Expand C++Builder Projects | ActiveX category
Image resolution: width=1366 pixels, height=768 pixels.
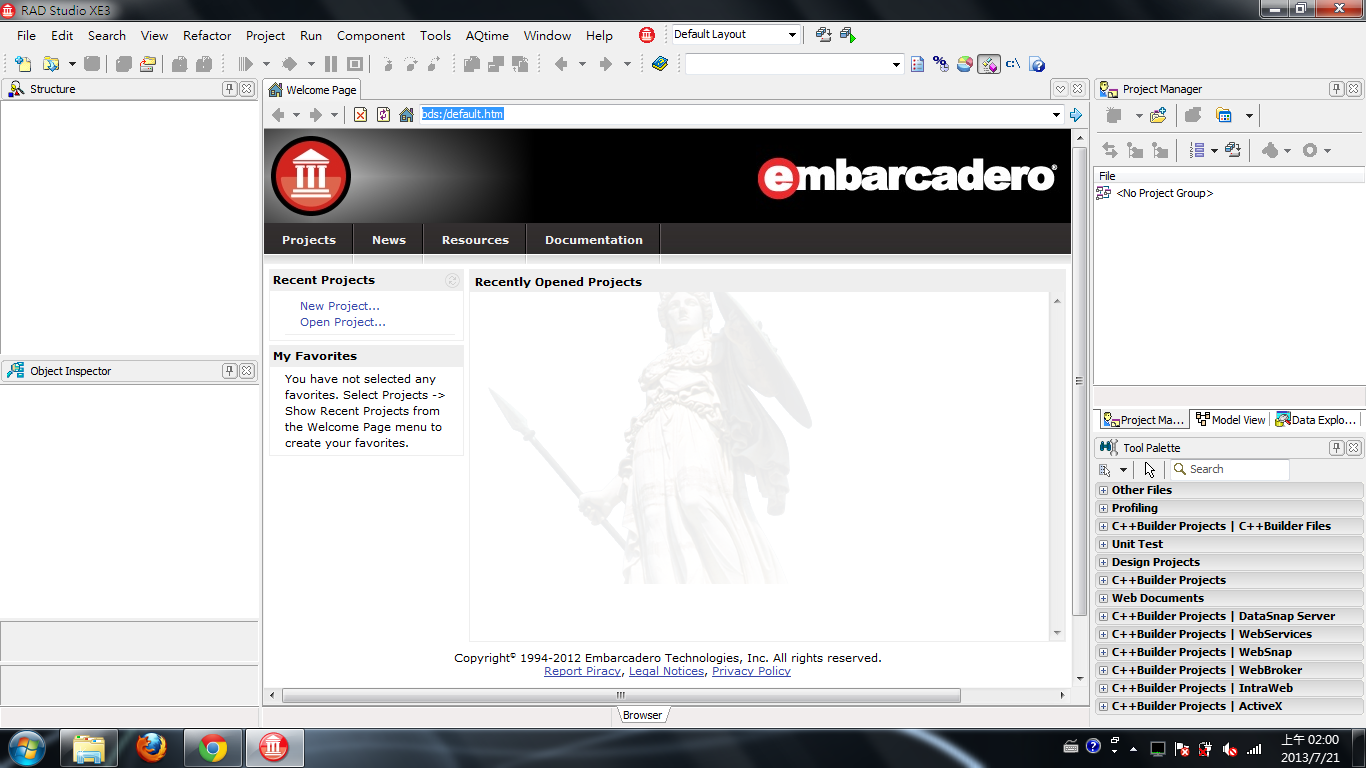coord(1104,706)
